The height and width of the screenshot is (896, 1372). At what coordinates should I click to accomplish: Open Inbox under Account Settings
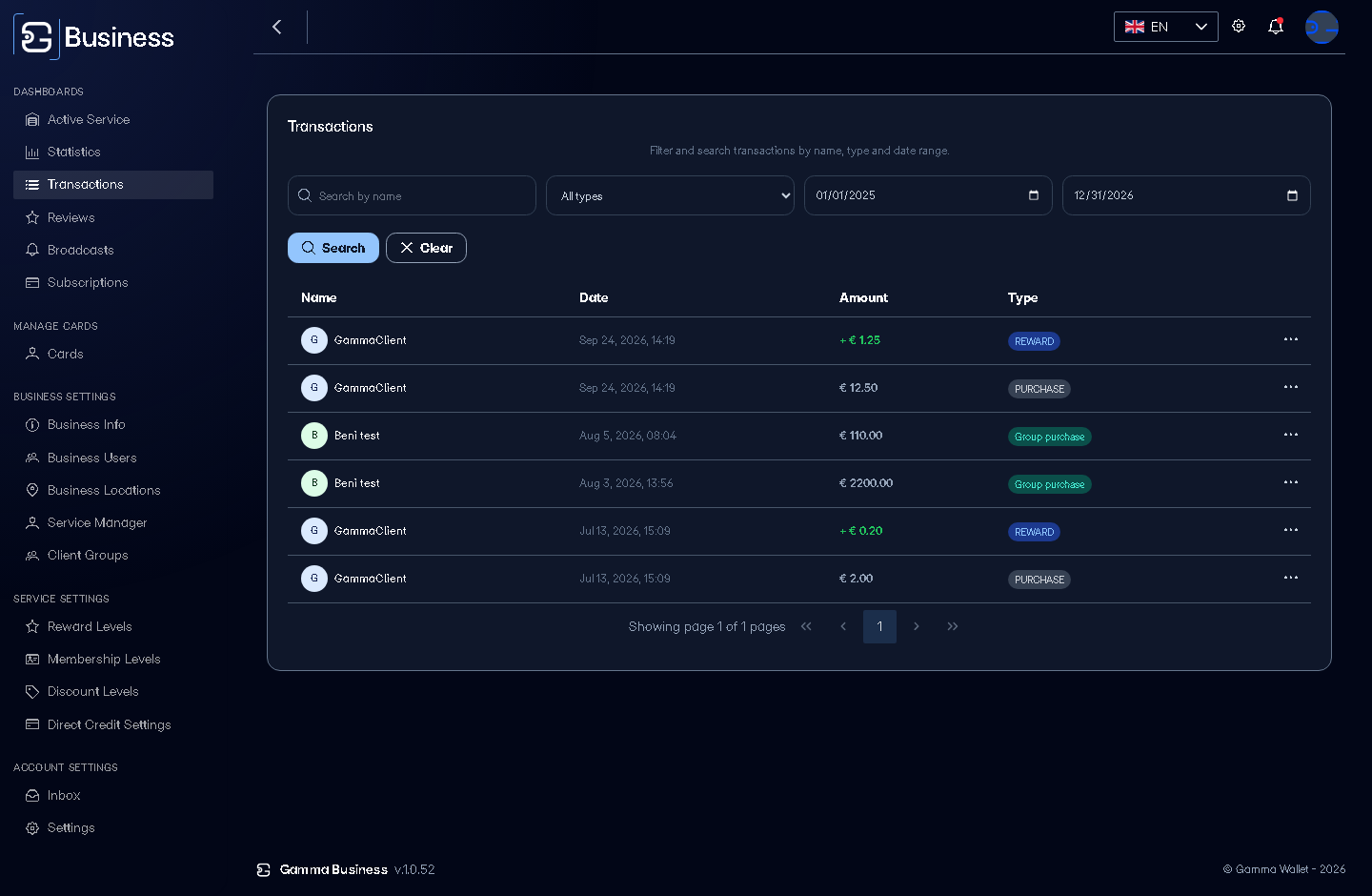click(x=113, y=795)
